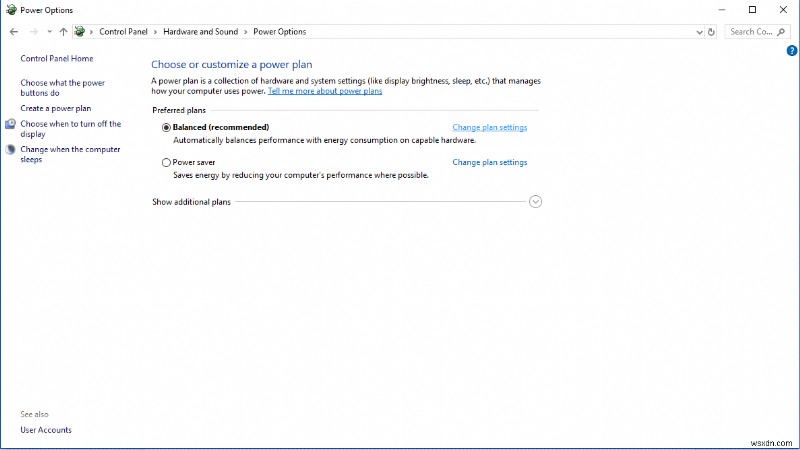Select the Power saver plan

click(x=166, y=163)
